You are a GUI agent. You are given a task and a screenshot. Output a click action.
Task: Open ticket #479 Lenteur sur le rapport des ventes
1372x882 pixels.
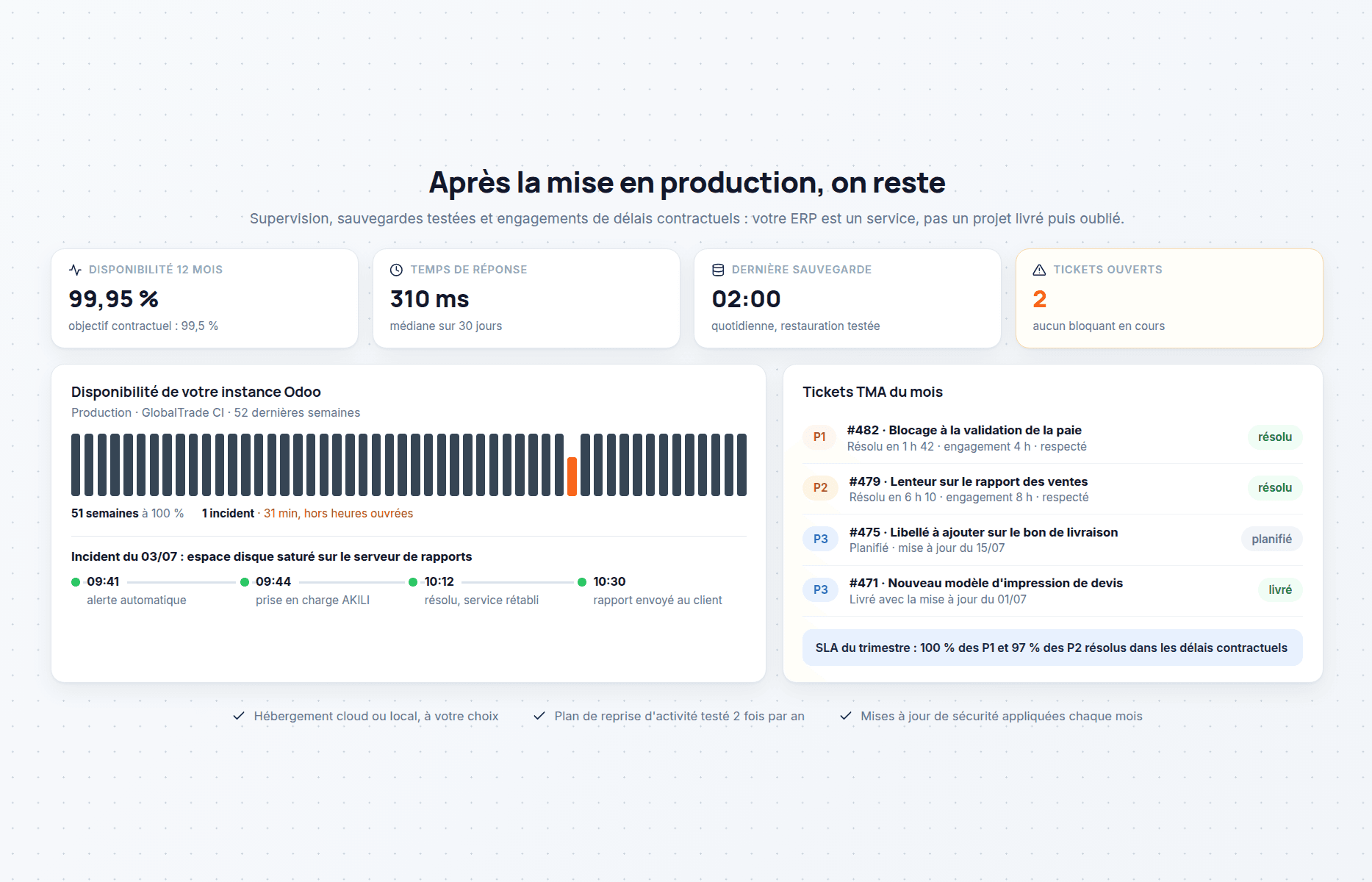coord(1052,489)
